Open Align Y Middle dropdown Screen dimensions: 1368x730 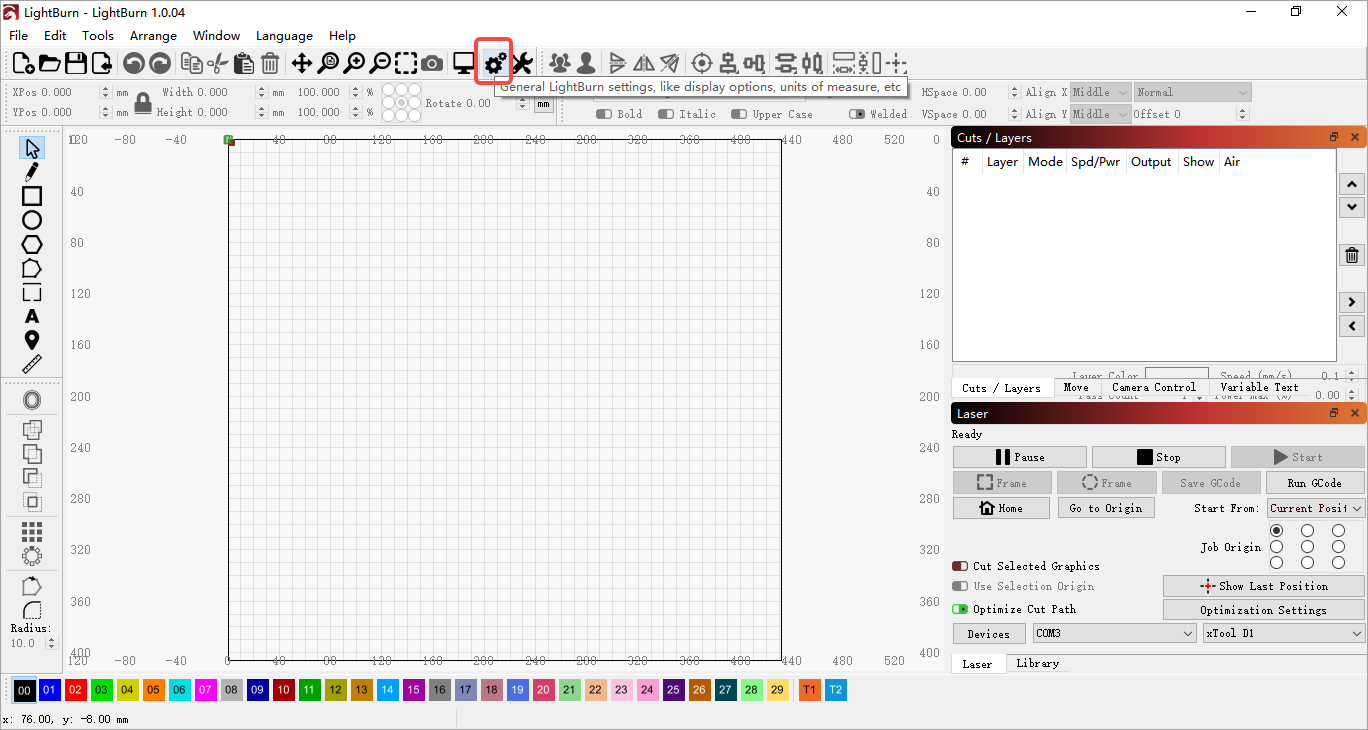(x=1100, y=114)
